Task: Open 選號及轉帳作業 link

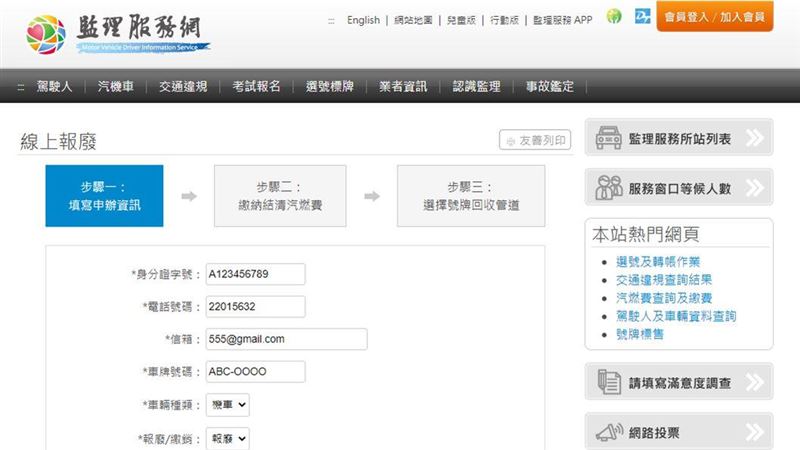Action: (x=658, y=262)
